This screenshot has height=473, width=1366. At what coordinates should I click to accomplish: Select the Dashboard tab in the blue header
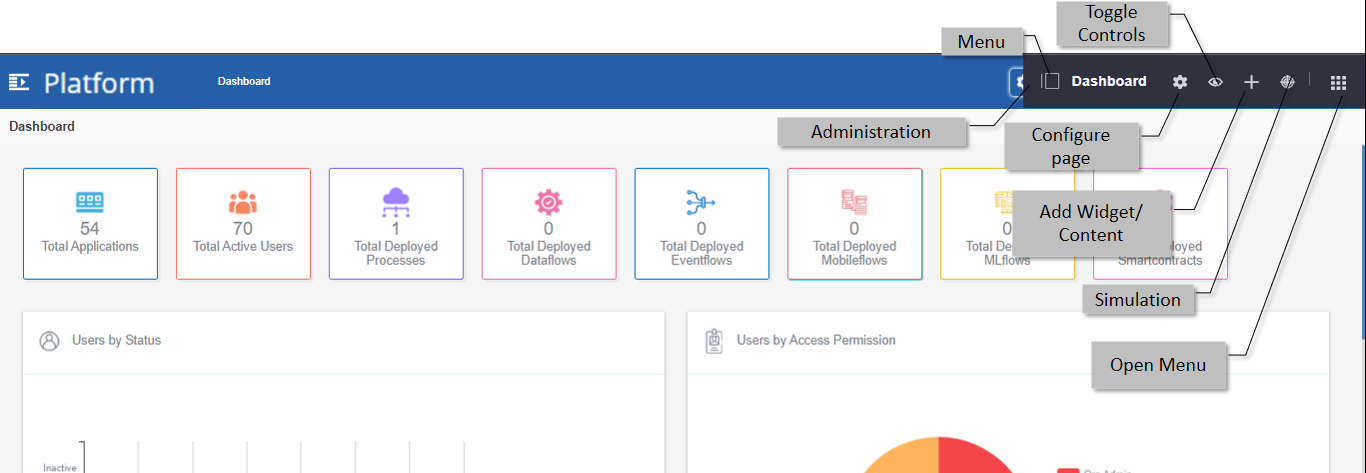pyautogui.click(x=244, y=81)
